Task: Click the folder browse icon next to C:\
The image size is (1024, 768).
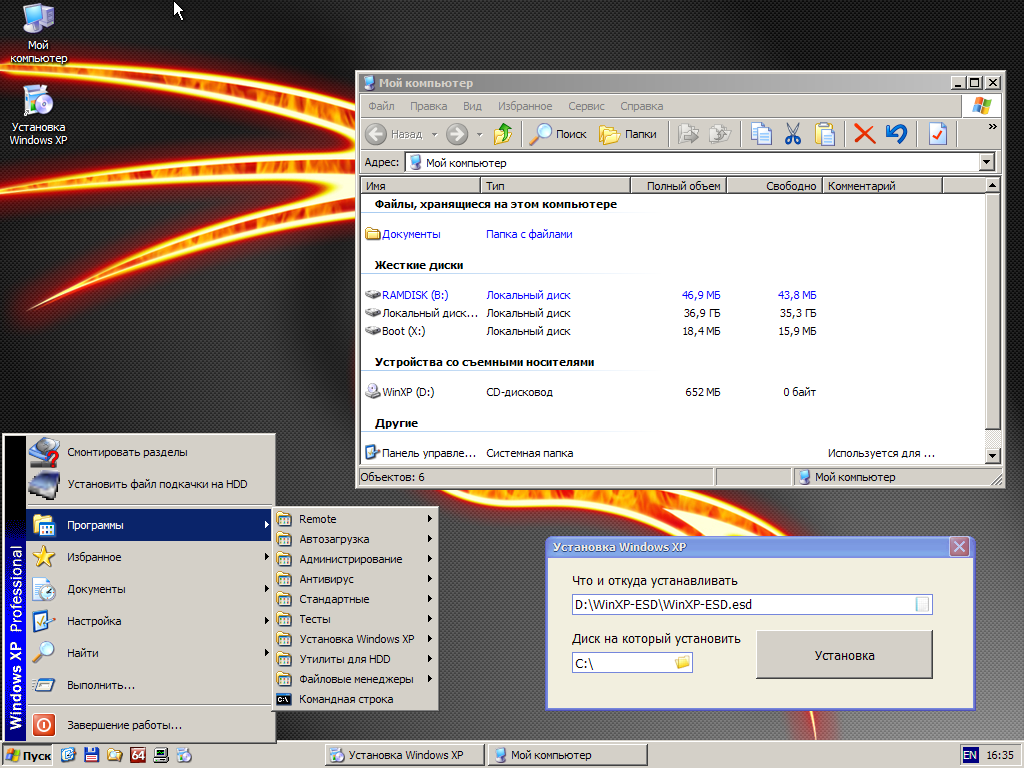Action: (x=682, y=663)
